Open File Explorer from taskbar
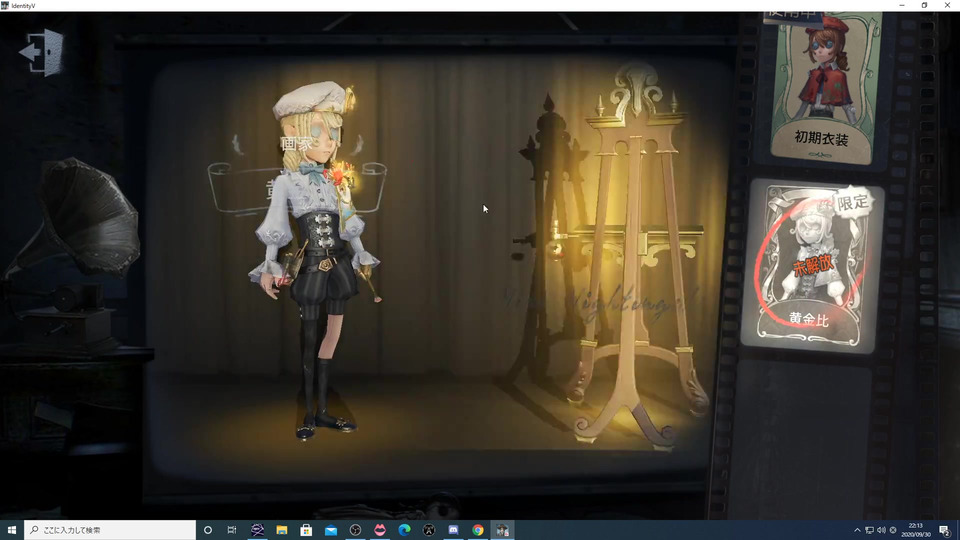Viewport: 960px width, 540px height. [x=282, y=530]
